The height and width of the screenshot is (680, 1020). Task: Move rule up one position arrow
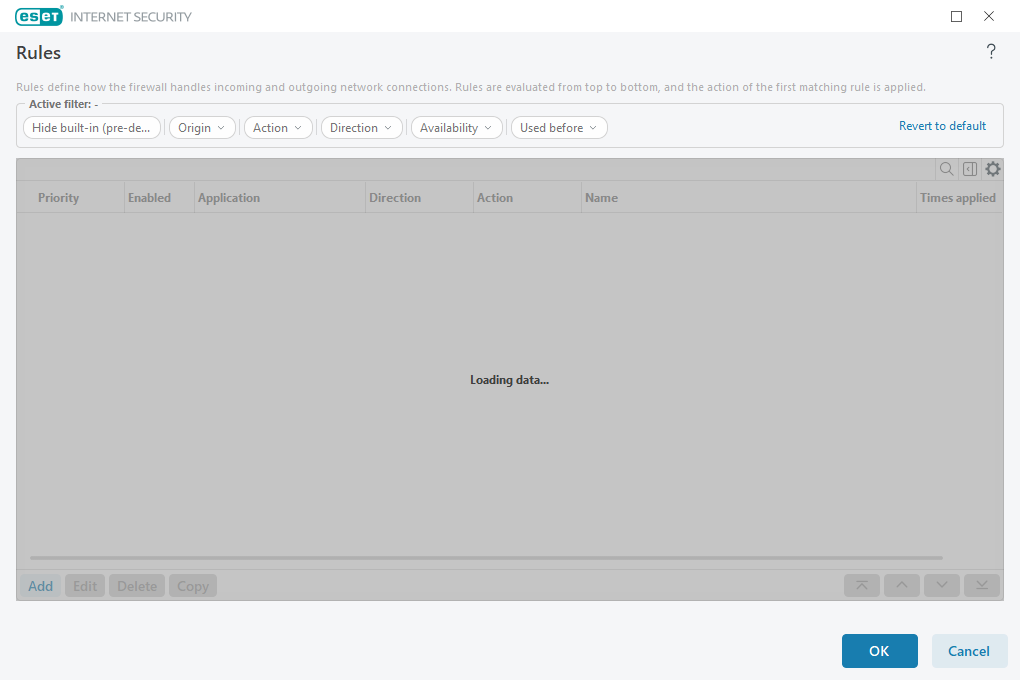tap(902, 586)
